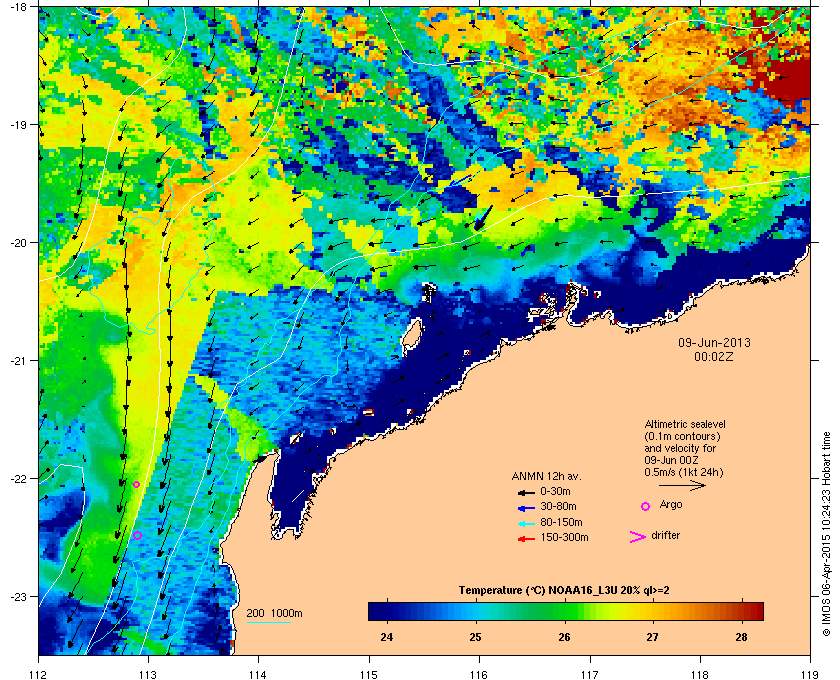
Task: Click the red 150-300m arrow legend icon
Action: coord(526,539)
